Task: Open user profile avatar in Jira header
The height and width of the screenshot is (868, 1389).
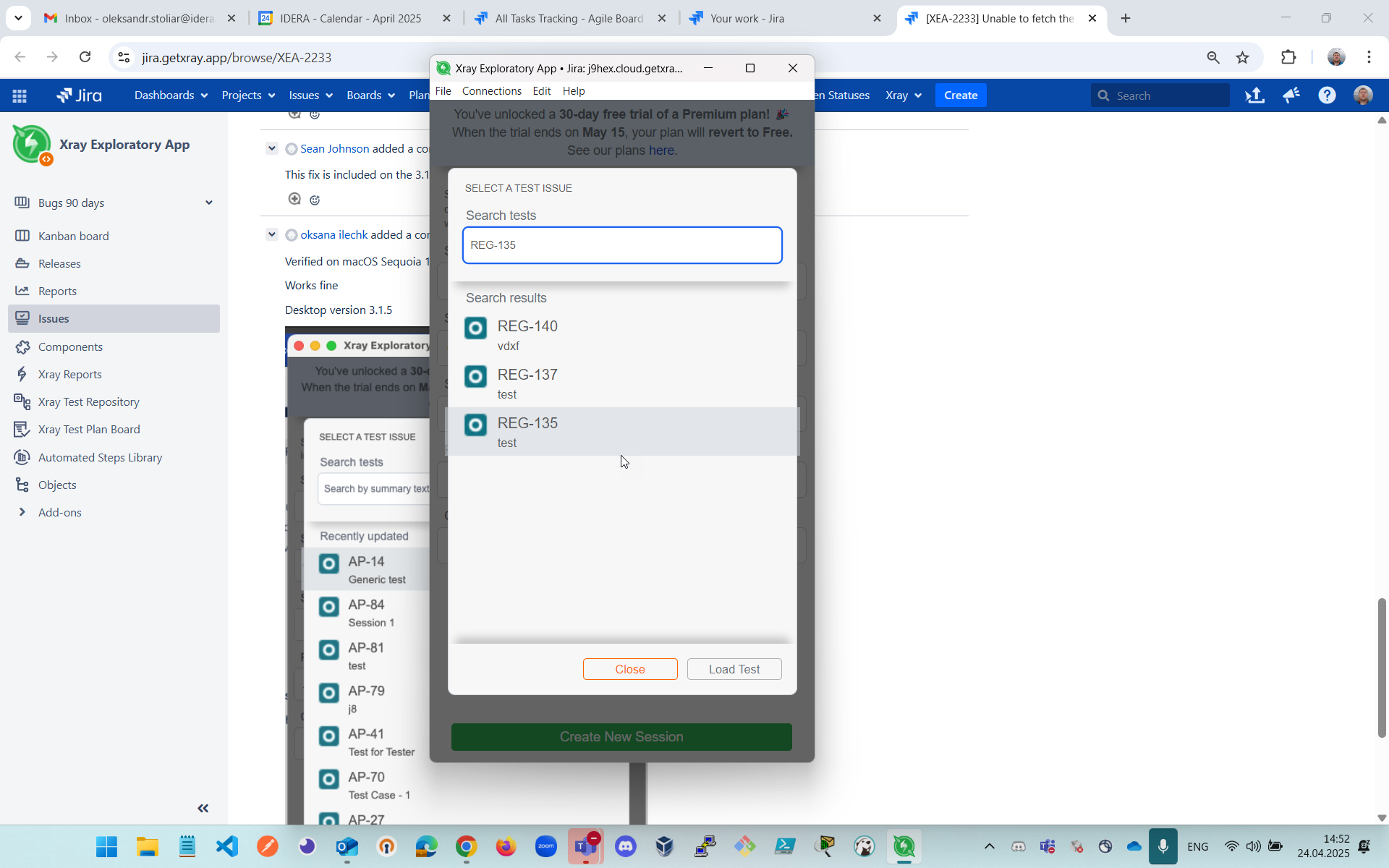Action: point(1363,95)
